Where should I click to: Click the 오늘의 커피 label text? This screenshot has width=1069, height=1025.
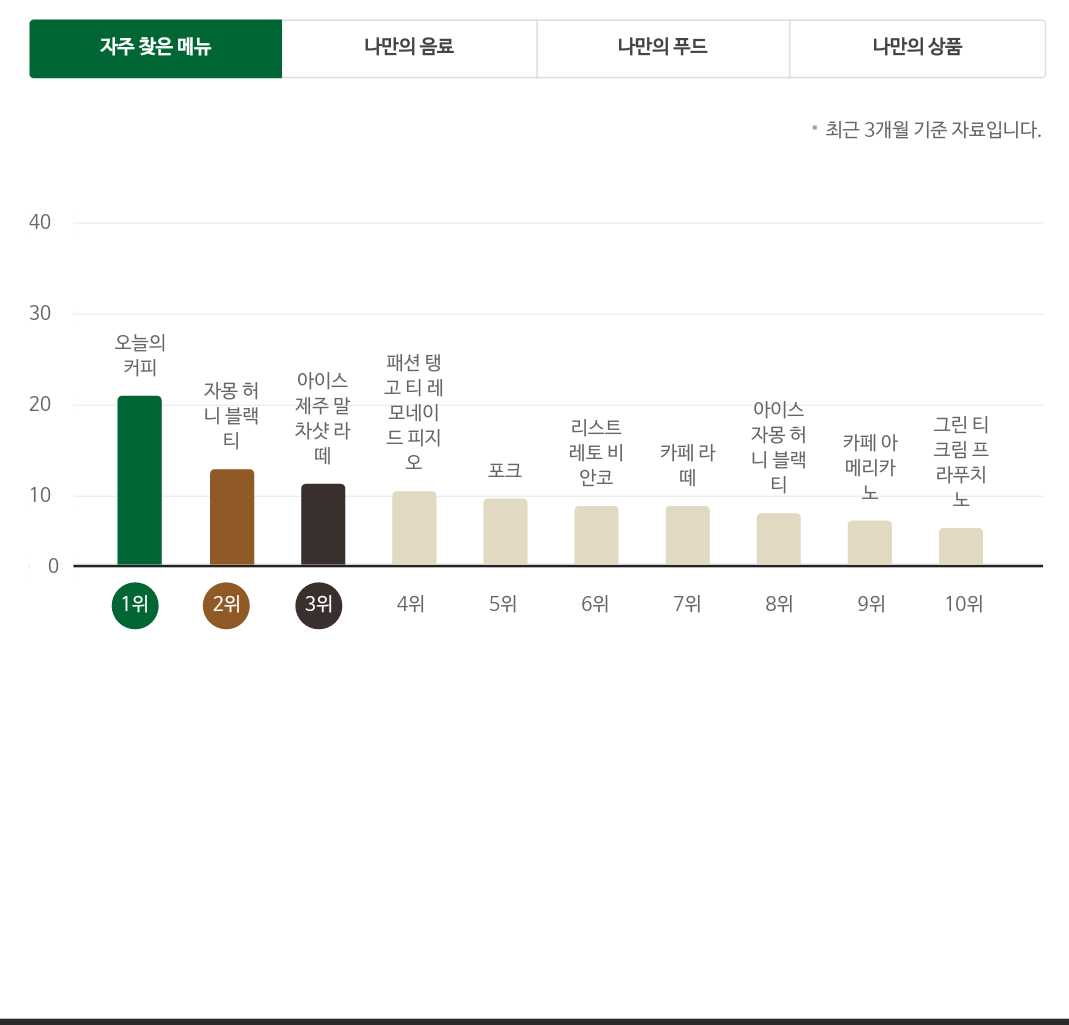140,355
